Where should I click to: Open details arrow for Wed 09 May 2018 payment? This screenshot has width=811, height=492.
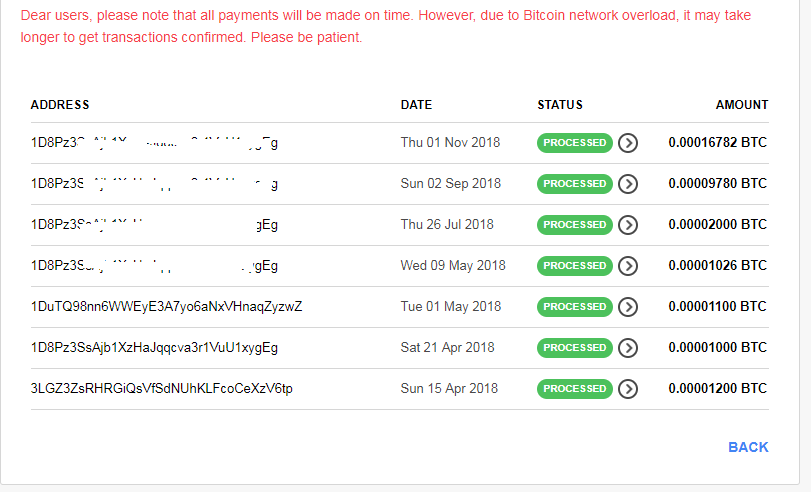(628, 265)
